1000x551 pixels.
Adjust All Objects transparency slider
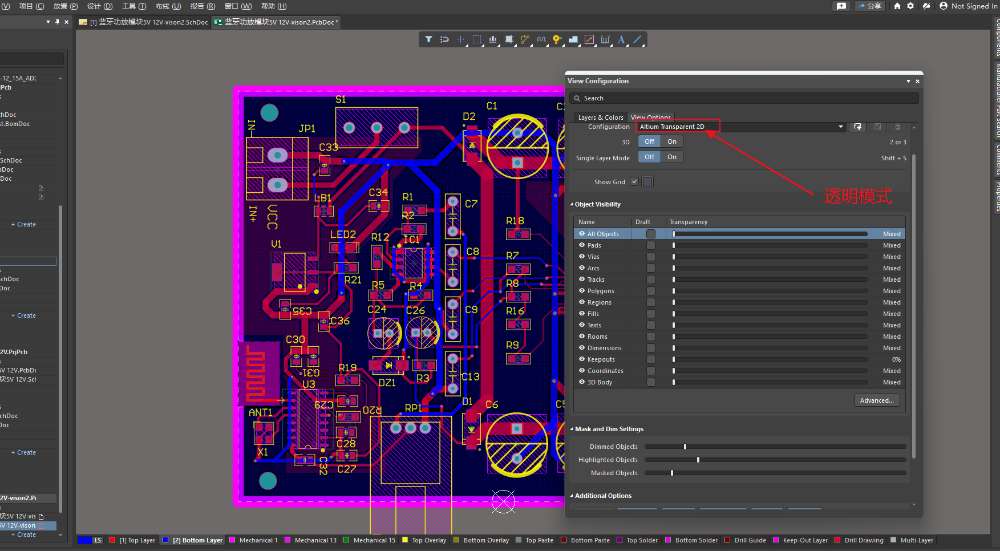point(770,234)
